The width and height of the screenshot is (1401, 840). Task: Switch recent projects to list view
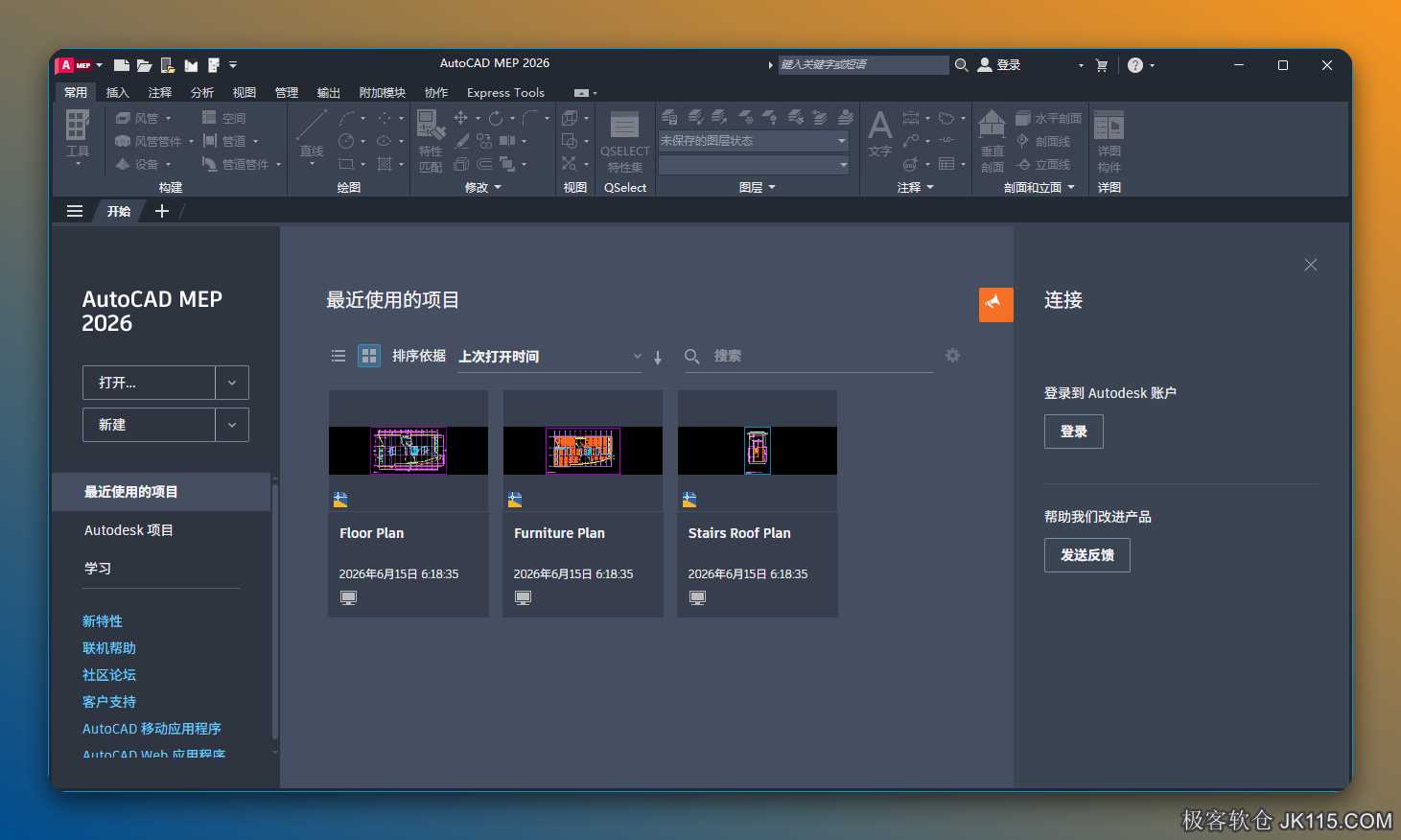(338, 356)
